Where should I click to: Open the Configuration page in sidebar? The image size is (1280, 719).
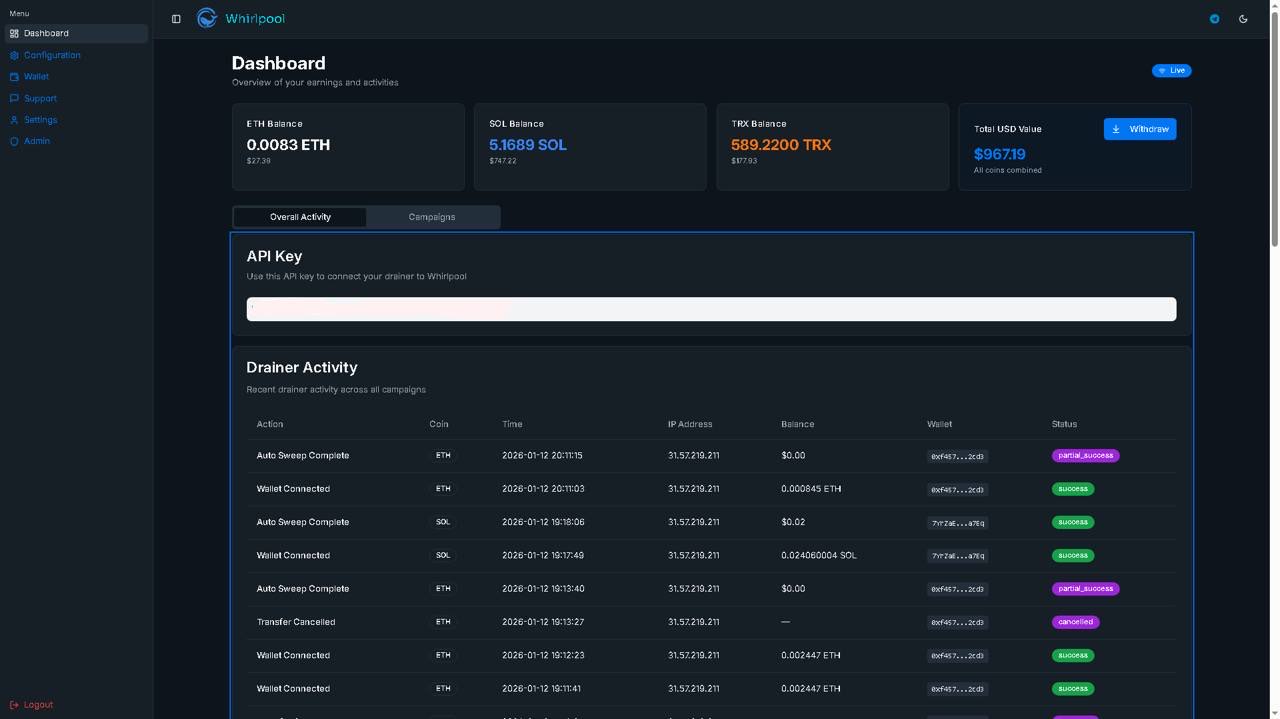[52, 55]
